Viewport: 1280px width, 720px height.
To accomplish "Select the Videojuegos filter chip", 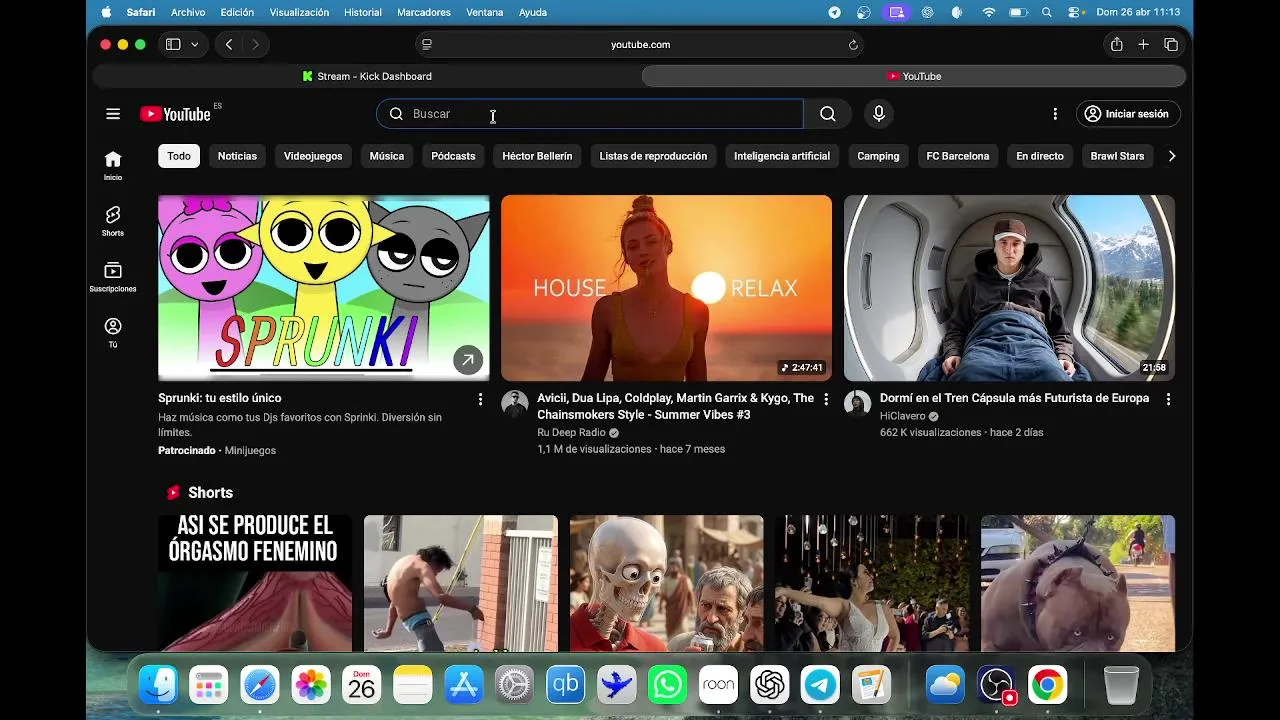I will pos(313,156).
